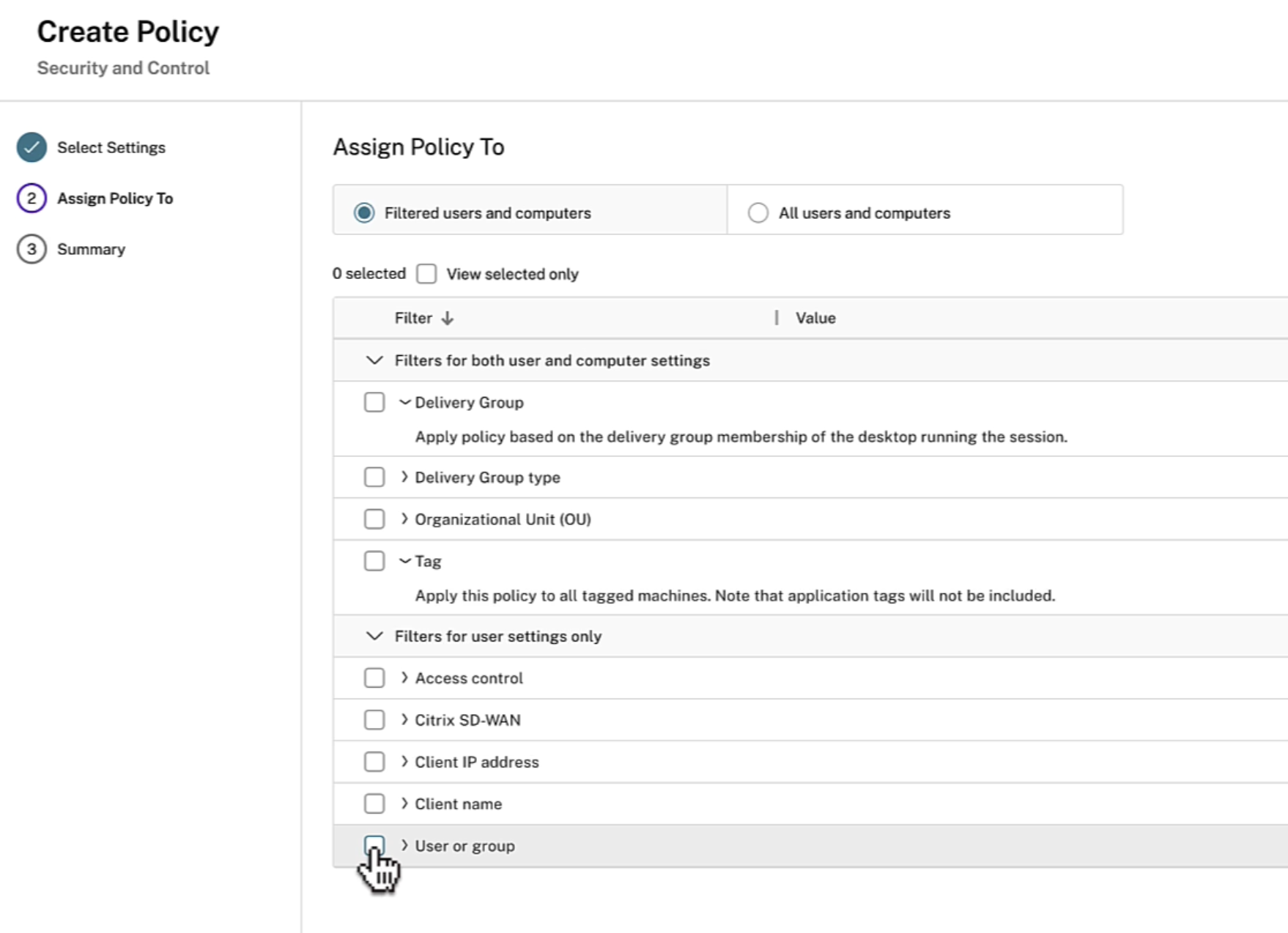Tick the User or group checkbox
1288x933 pixels.
(x=374, y=845)
